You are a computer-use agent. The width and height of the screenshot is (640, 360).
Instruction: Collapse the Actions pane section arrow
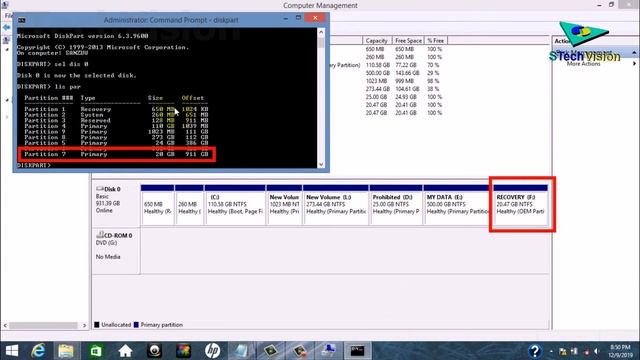click(x=634, y=53)
